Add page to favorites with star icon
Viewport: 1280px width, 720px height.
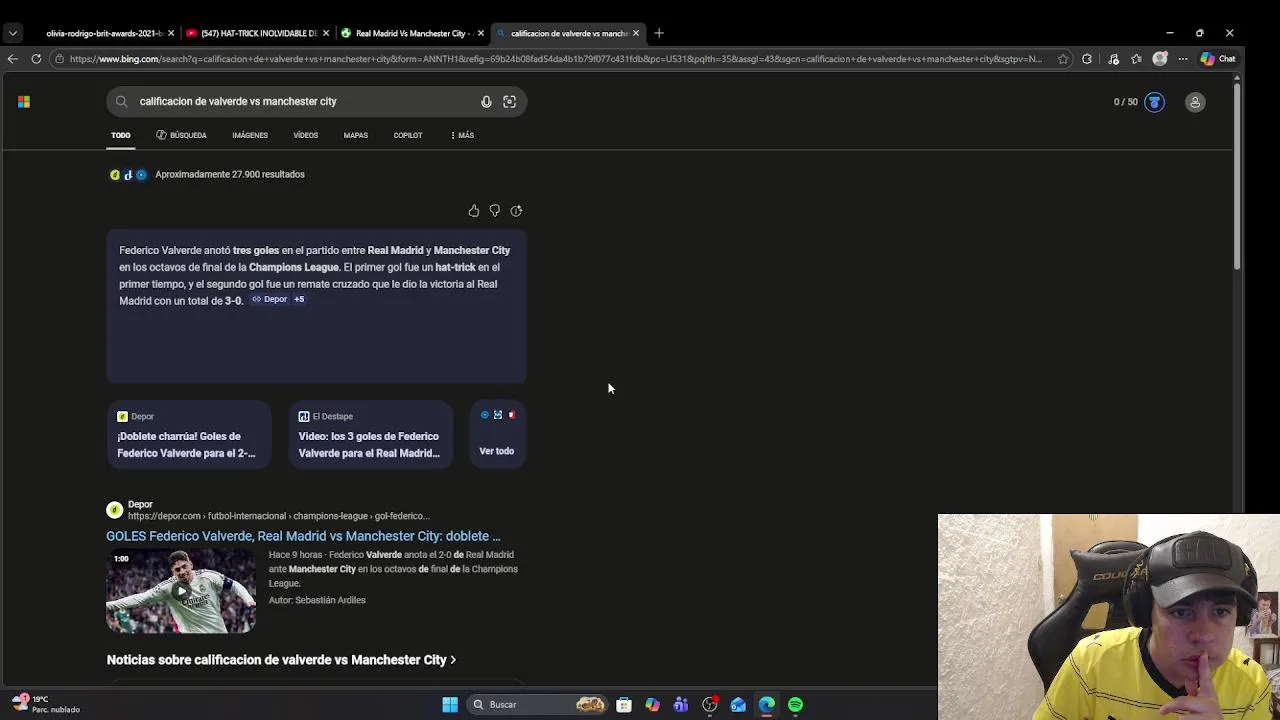point(1063,59)
